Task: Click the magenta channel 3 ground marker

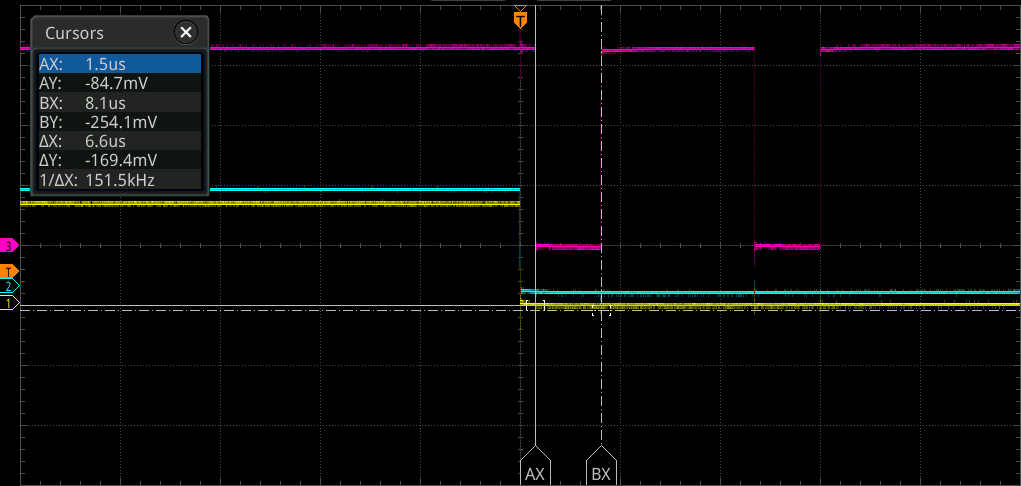Action: 10,245
